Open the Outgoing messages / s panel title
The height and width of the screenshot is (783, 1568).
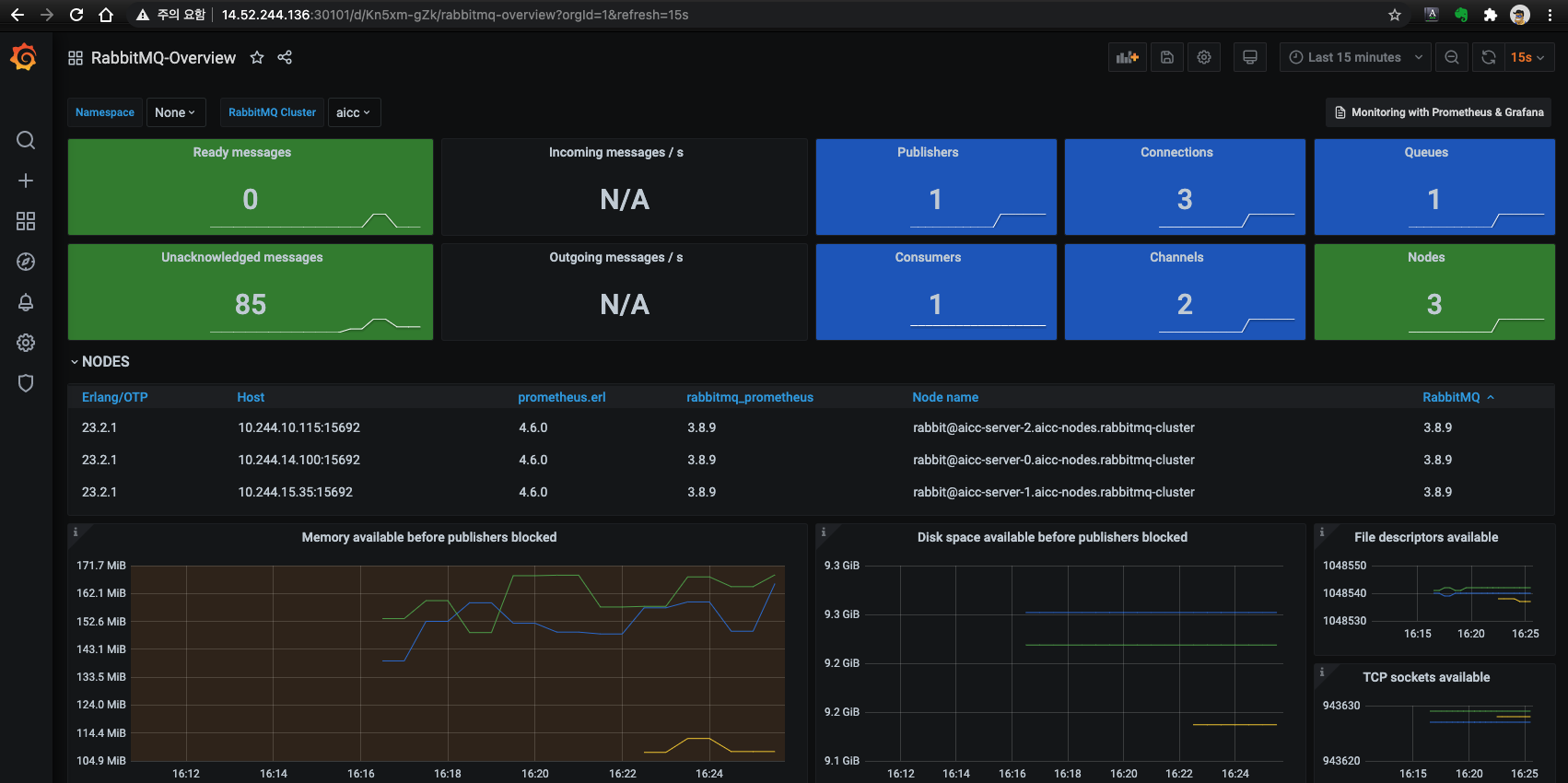point(616,257)
